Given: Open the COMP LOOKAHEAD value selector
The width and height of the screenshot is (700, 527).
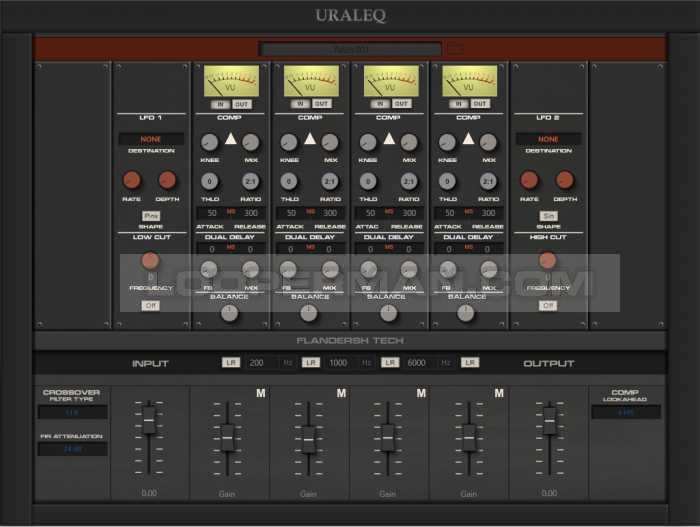Looking at the screenshot, I should pyautogui.click(x=626, y=412).
